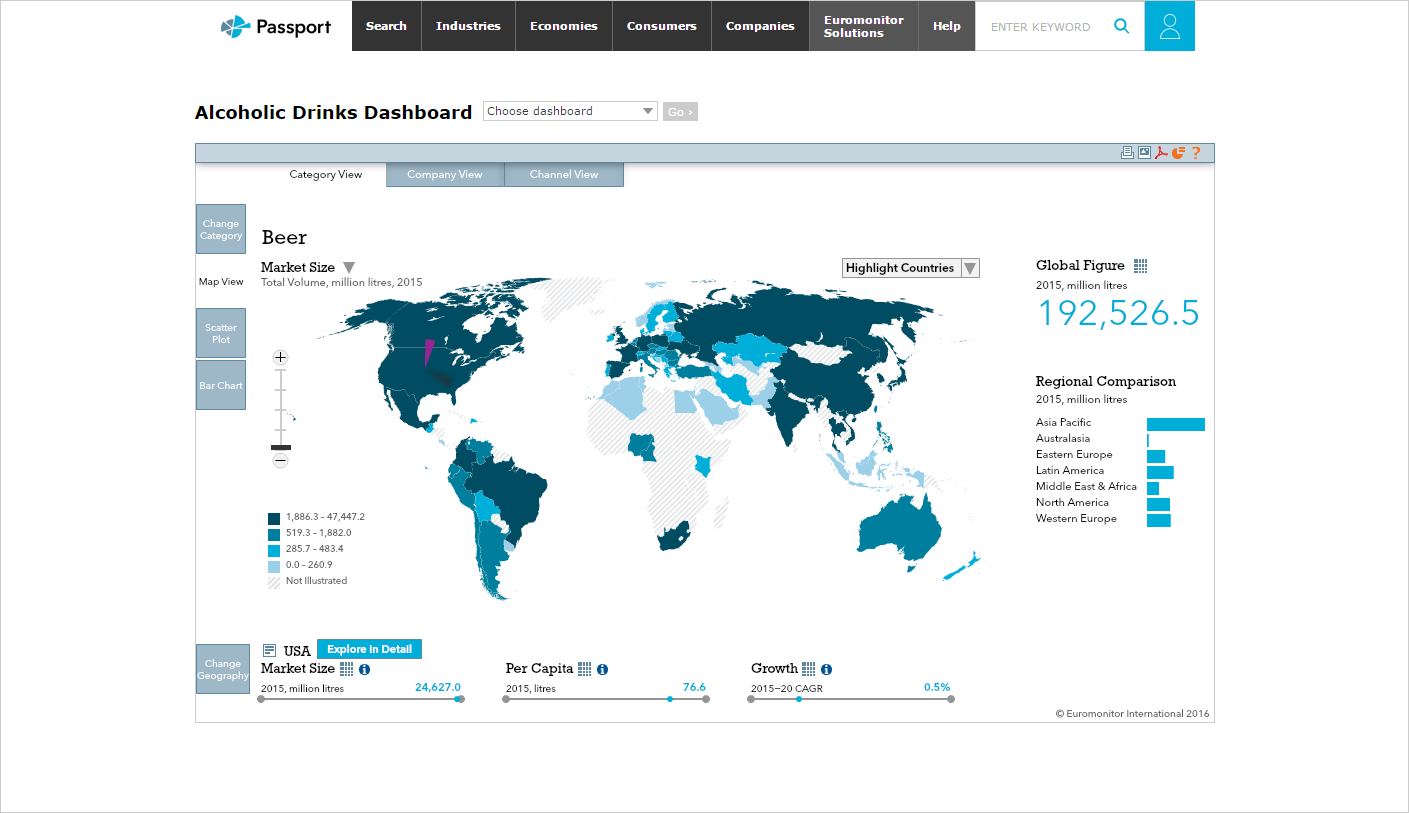Click info icon next to Per Capita
1409x813 pixels.
coord(603,669)
